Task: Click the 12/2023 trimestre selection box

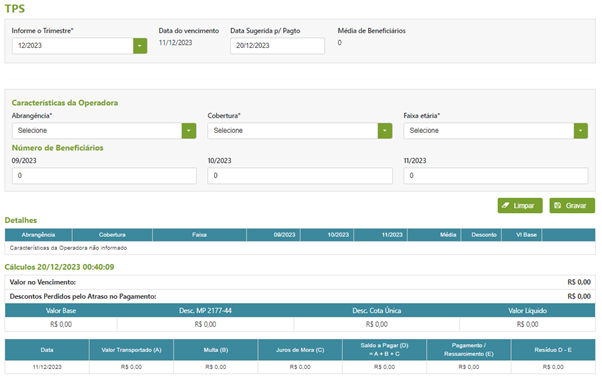Action: [73, 46]
